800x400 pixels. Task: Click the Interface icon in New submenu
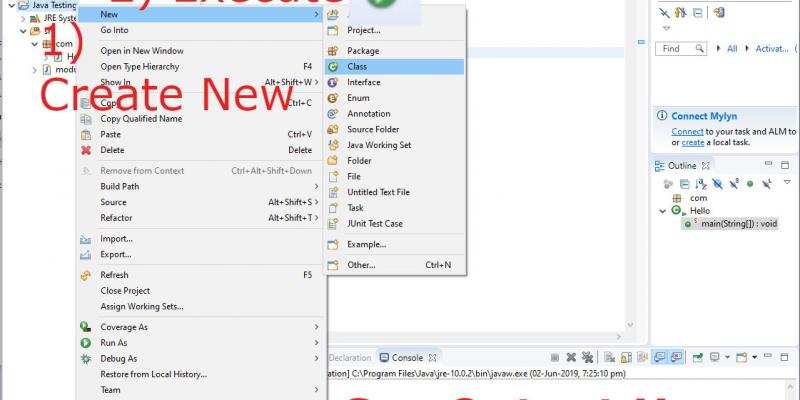click(x=333, y=82)
